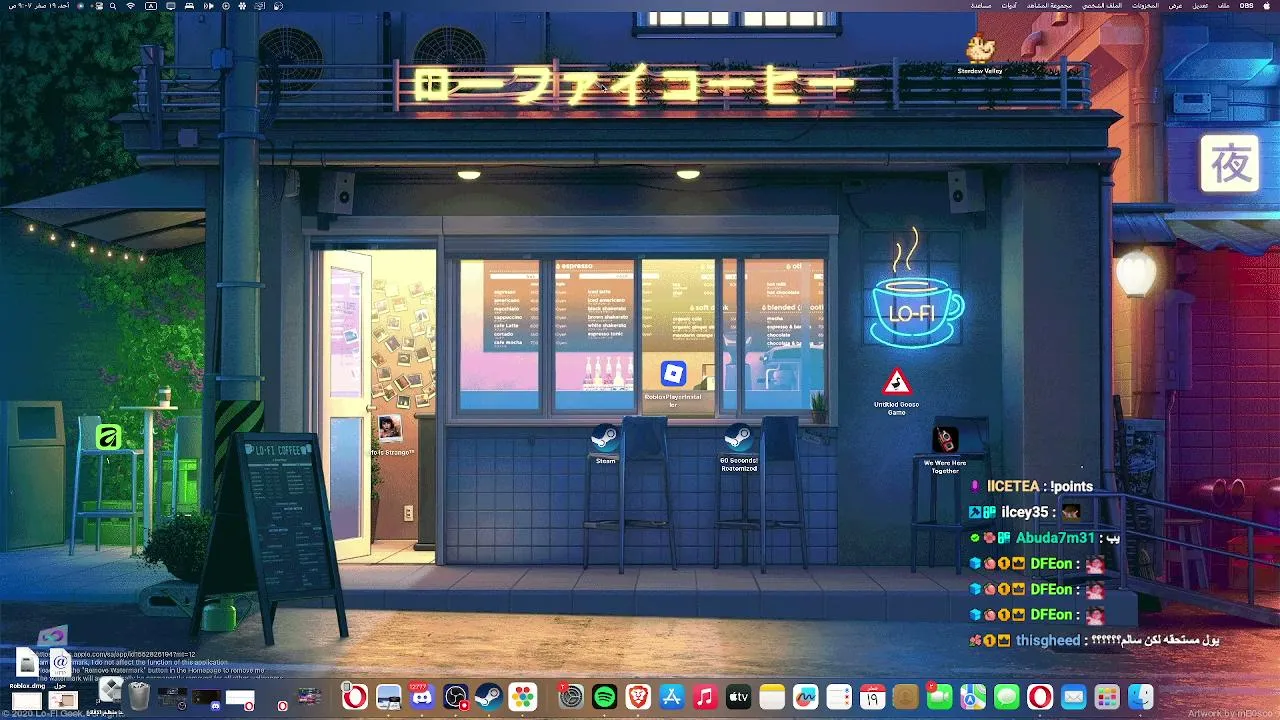Open the Wi-Fi status menu
Image resolution: width=1280 pixels, height=720 pixels.
131,6
